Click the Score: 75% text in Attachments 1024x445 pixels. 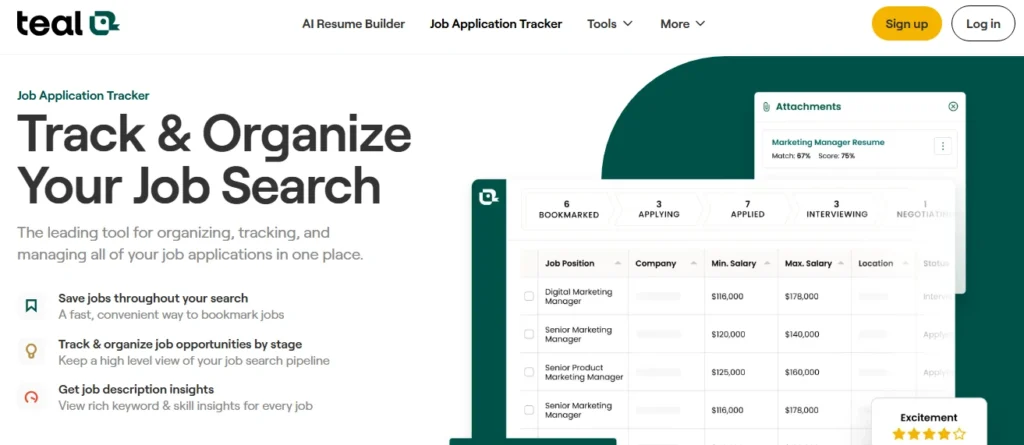click(x=837, y=156)
